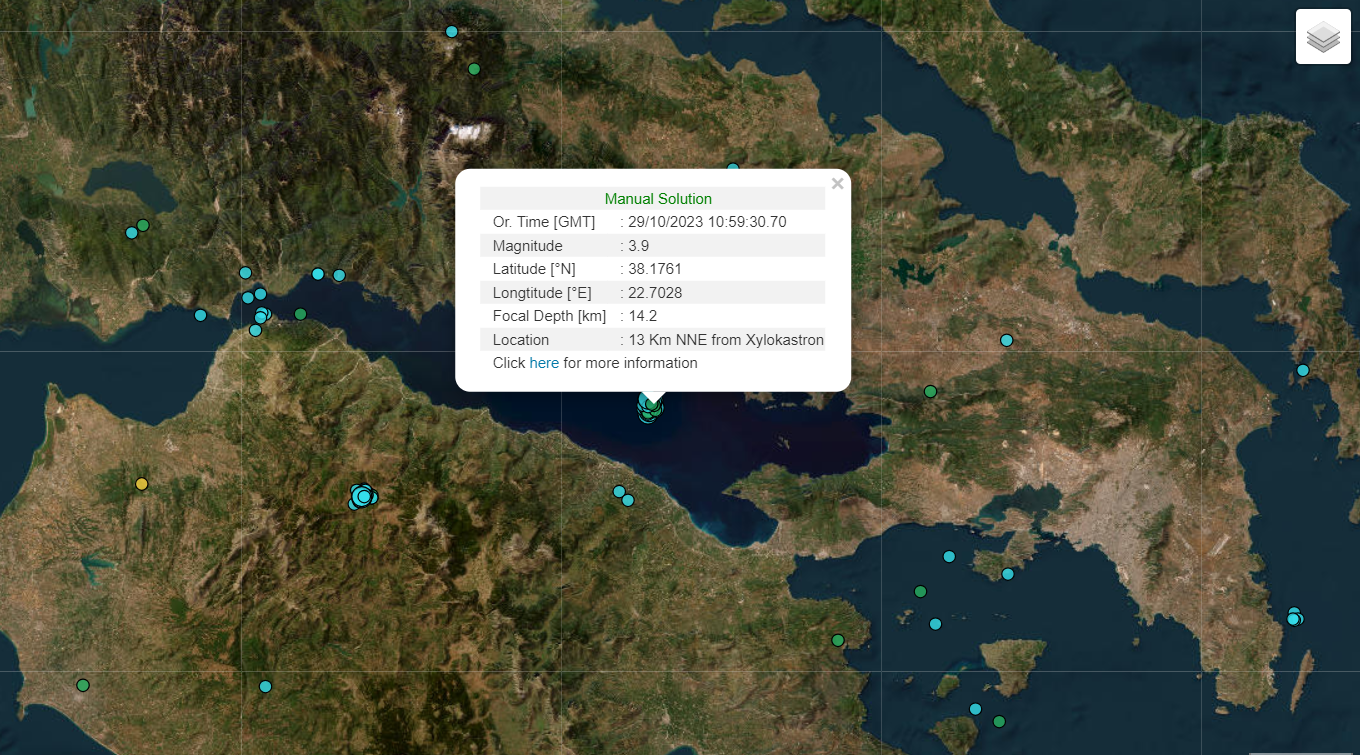The width and height of the screenshot is (1360, 755).
Task: Select the topmost cyan earthquake marker
Action: (451, 32)
